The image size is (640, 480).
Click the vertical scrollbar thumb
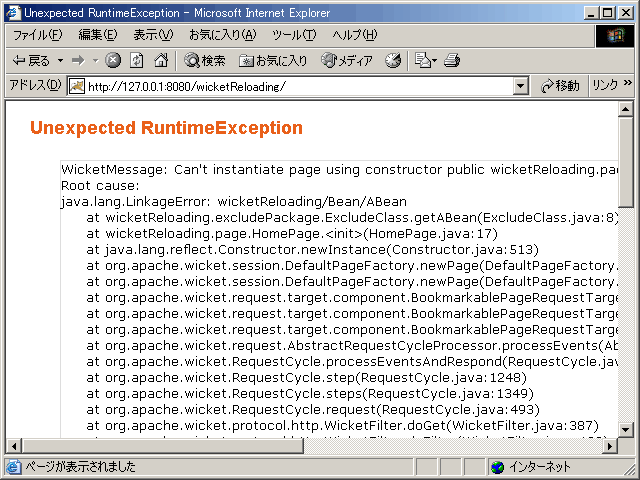pos(625,162)
